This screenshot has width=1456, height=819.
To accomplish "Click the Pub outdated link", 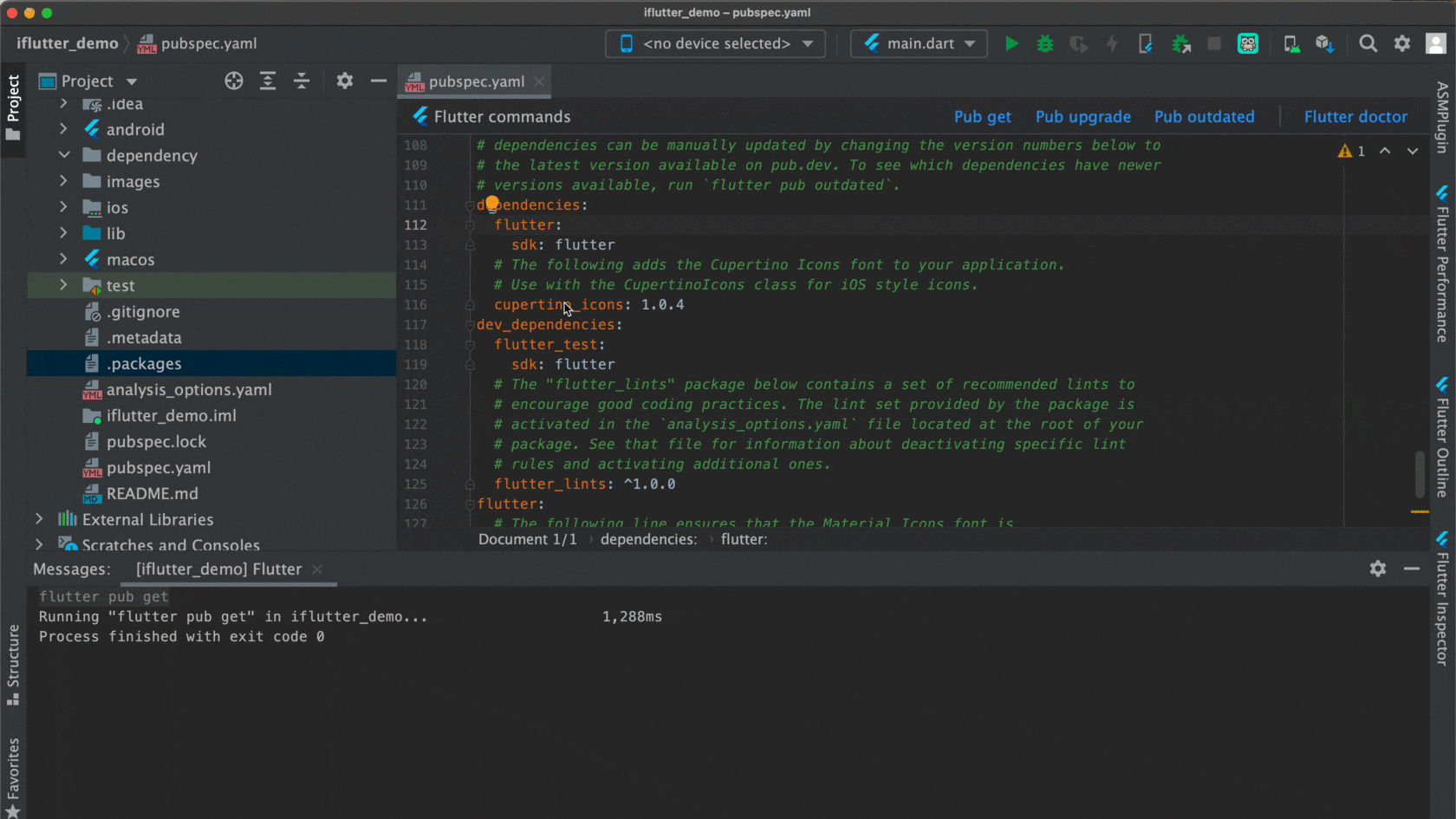I will pos(1205,116).
